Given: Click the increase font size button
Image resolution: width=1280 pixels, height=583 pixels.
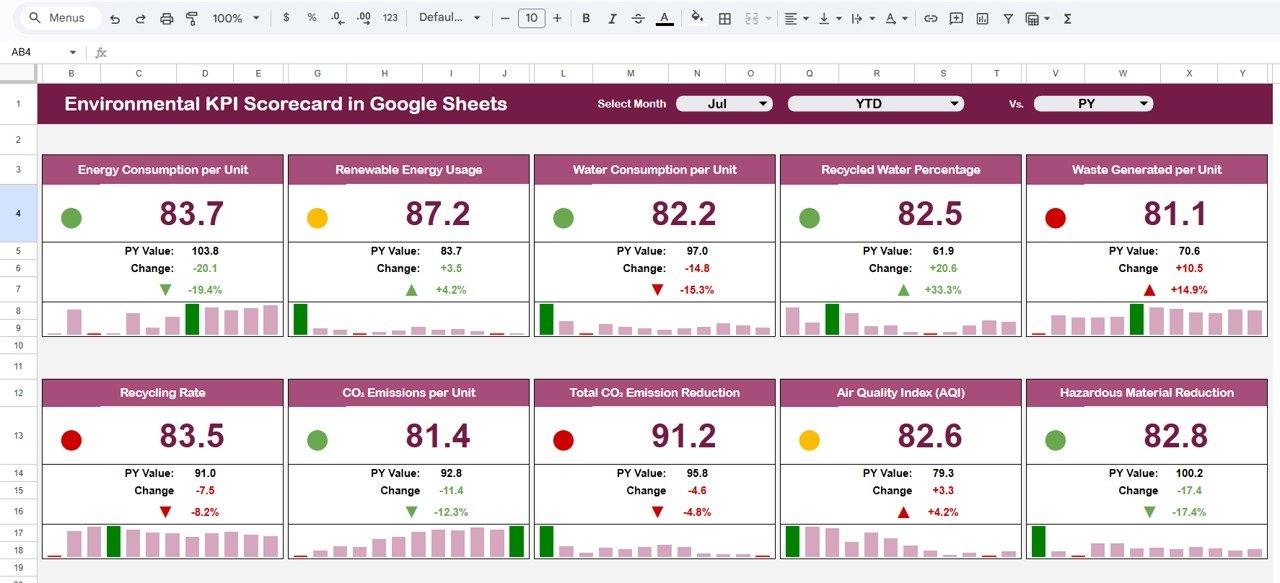Looking at the screenshot, I should click(x=556, y=17).
